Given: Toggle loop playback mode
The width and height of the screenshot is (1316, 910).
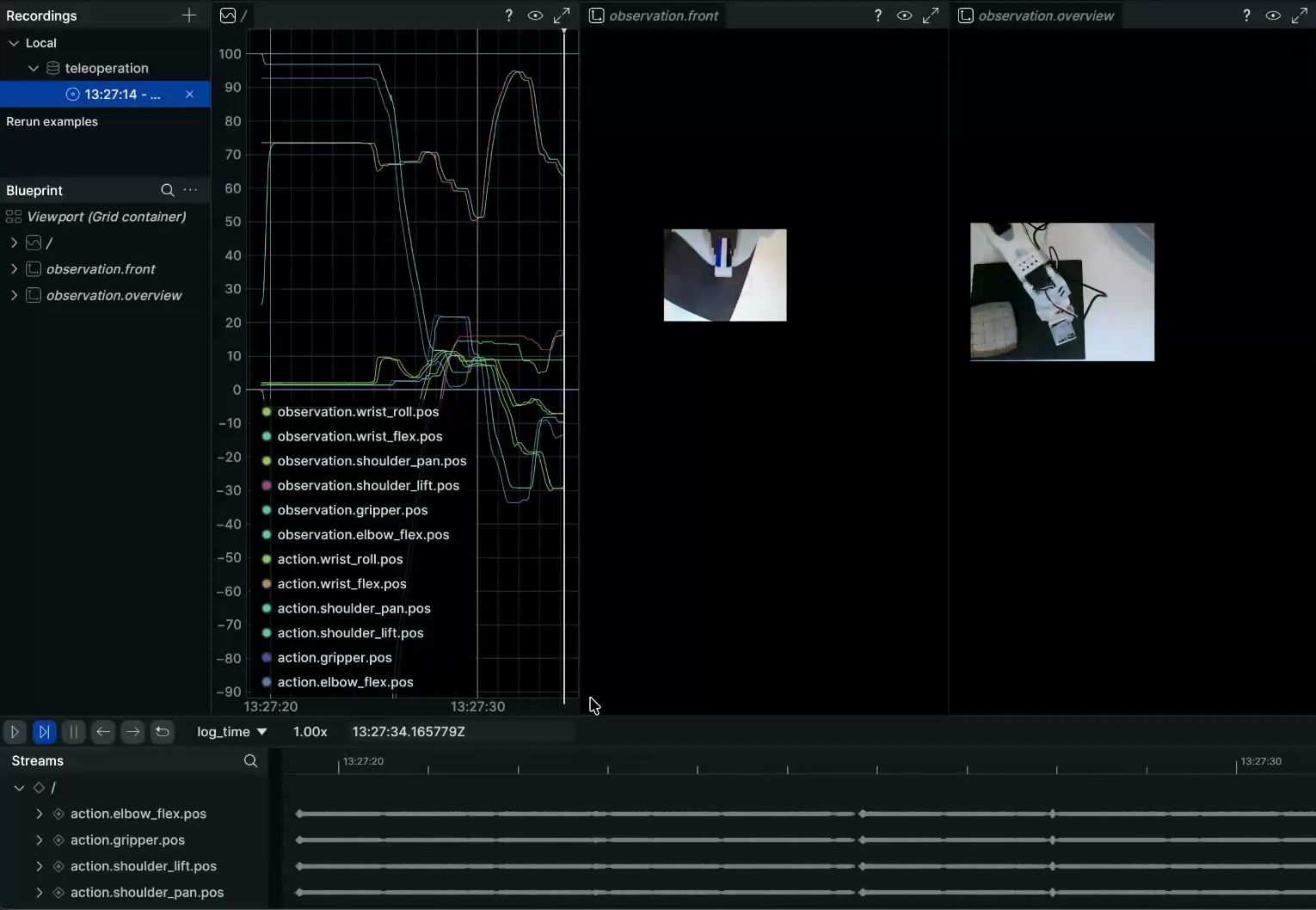Looking at the screenshot, I should [x=162, y=732].
